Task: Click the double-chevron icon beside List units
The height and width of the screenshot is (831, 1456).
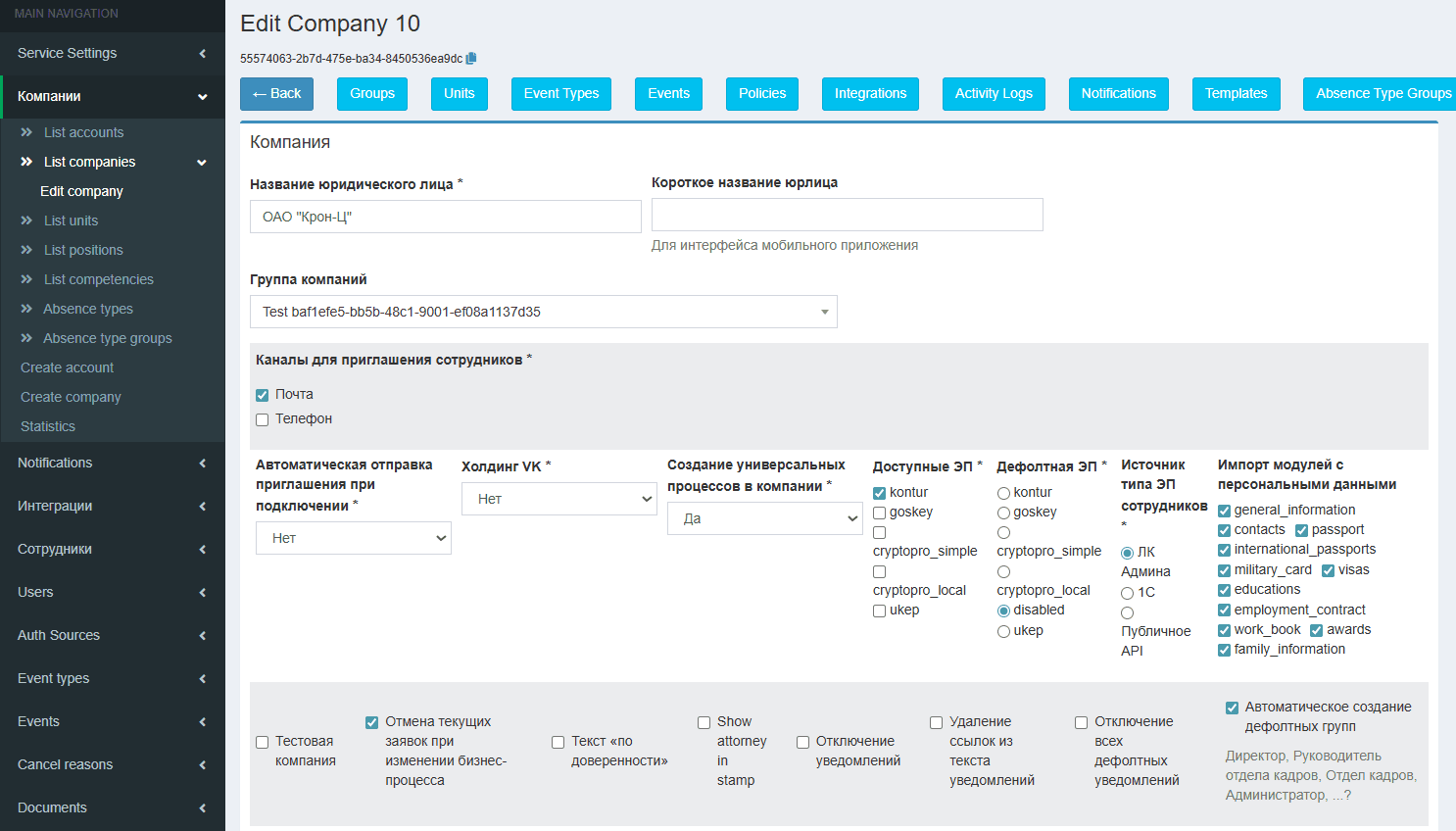Action: click(26, 220)
